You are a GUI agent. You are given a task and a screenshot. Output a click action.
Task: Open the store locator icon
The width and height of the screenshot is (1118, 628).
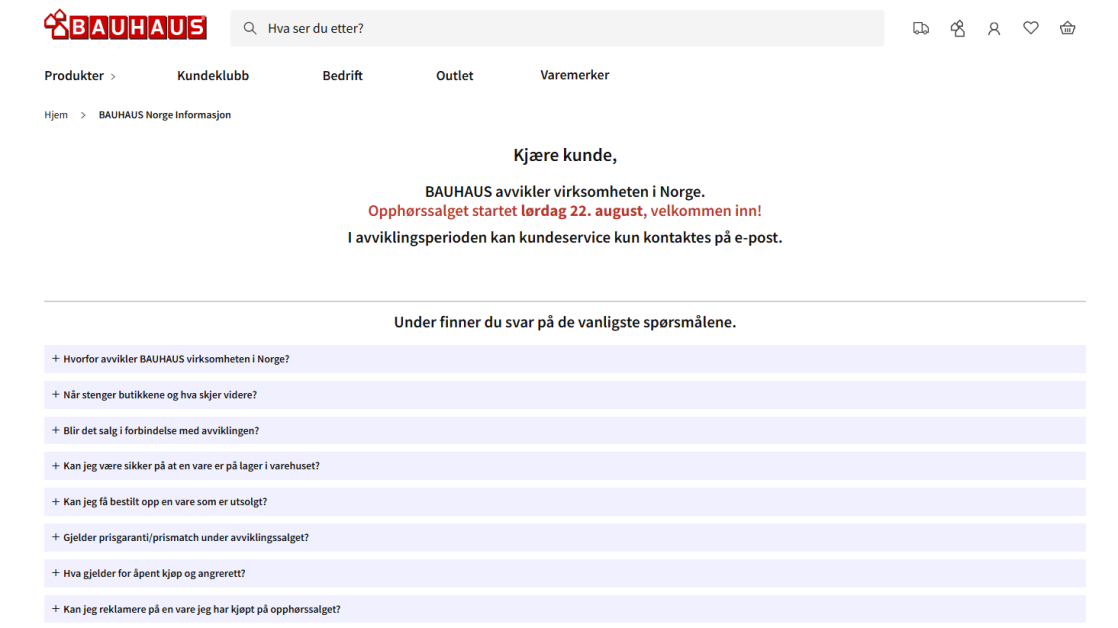click(x=958, y=29)
